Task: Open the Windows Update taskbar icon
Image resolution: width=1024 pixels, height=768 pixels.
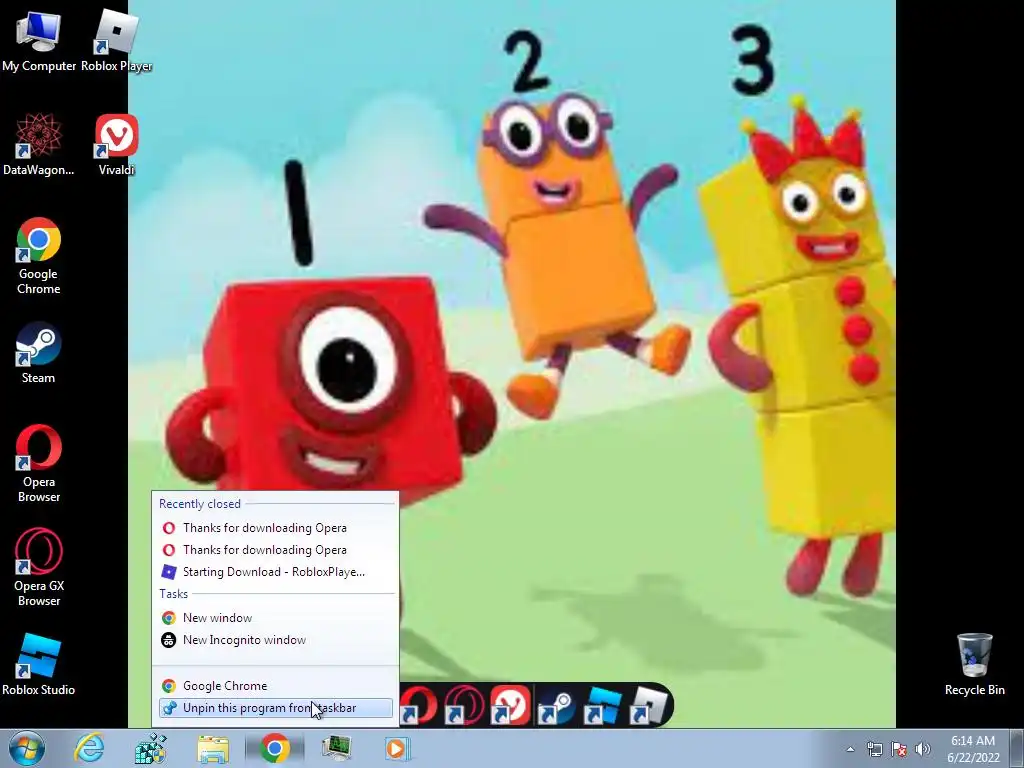Action: tap(151, 748)
